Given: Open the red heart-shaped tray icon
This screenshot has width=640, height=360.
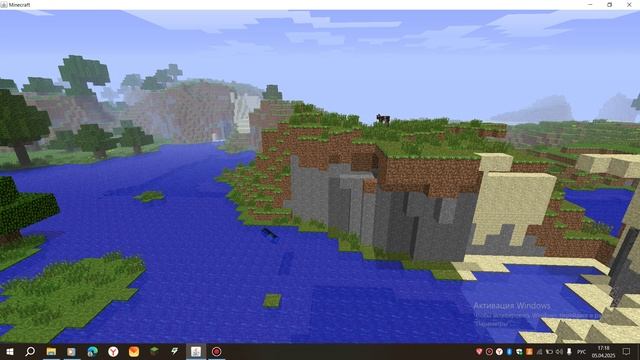Looking at the screenshot, I should click(479, 351).
